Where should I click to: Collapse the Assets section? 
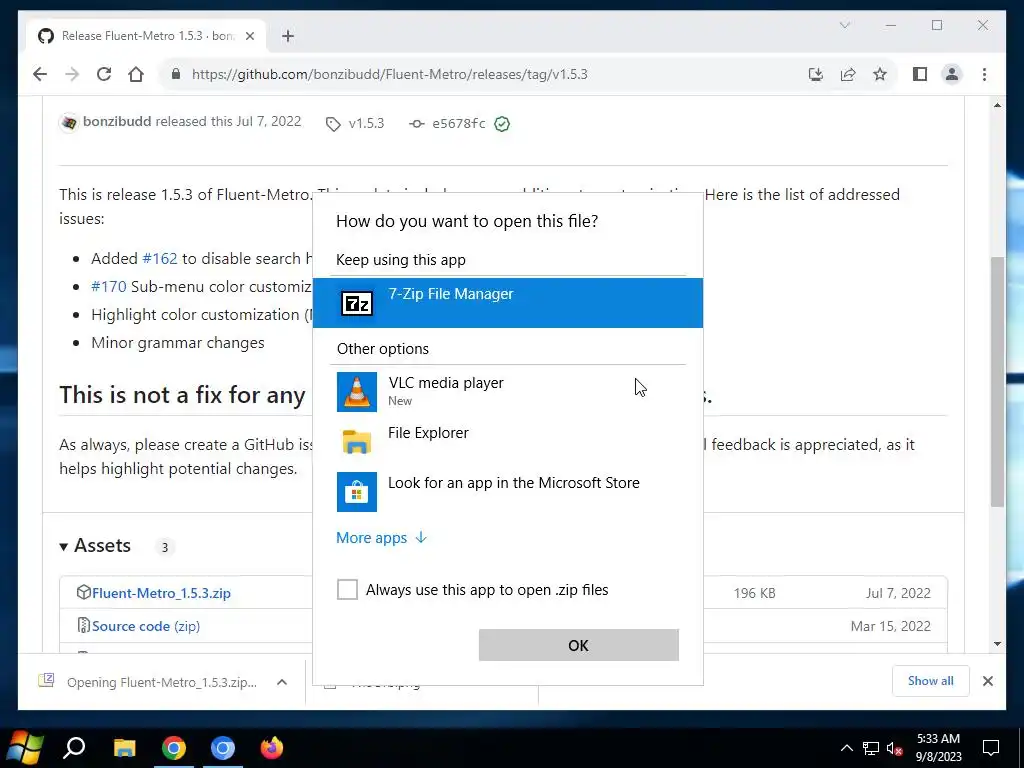[x=95, y=545]
